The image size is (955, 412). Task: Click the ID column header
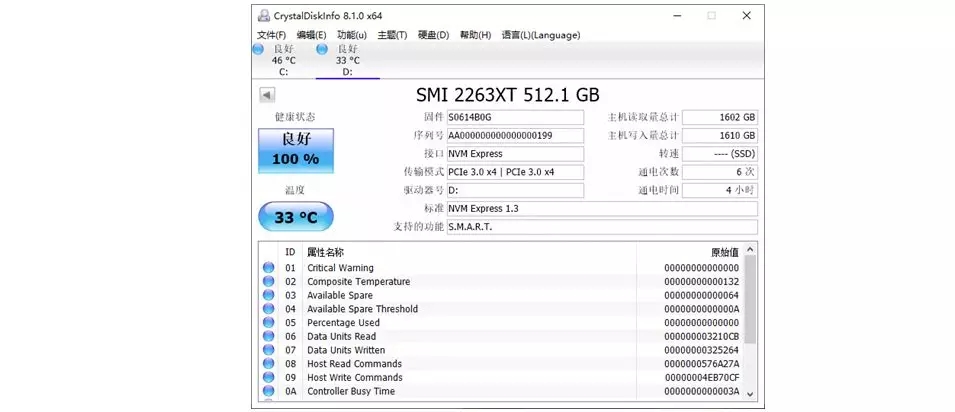291,252
